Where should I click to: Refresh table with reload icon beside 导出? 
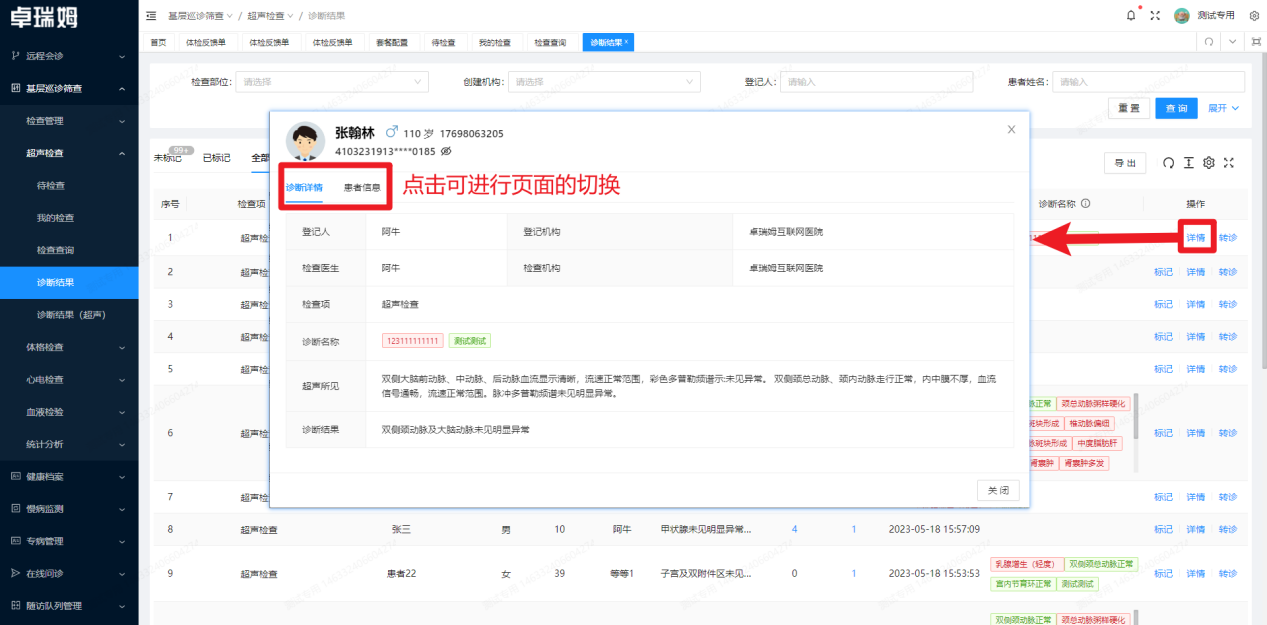tap(1168, 163)
